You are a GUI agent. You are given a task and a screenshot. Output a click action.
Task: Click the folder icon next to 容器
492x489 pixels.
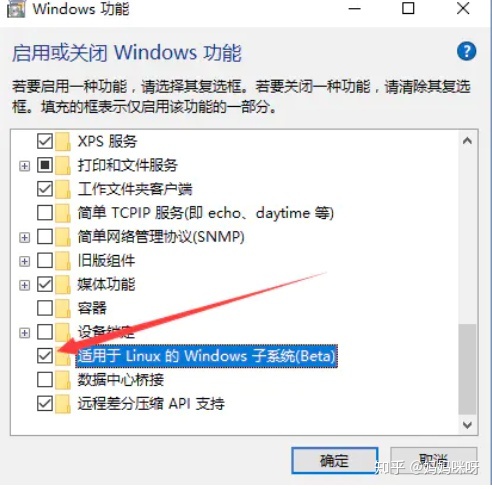(63, 308)
